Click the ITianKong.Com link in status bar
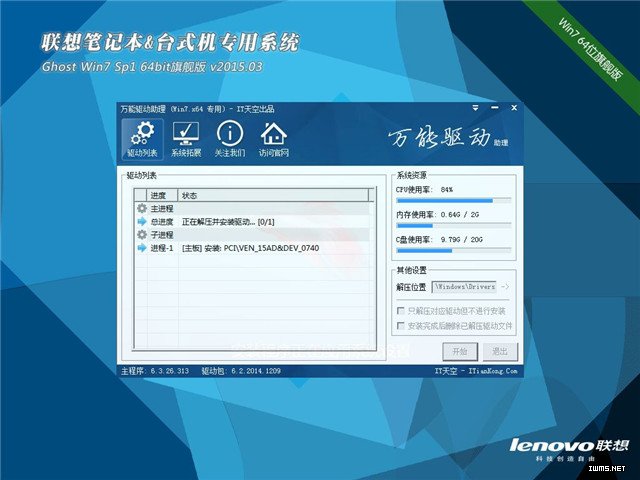 point(492,370)
